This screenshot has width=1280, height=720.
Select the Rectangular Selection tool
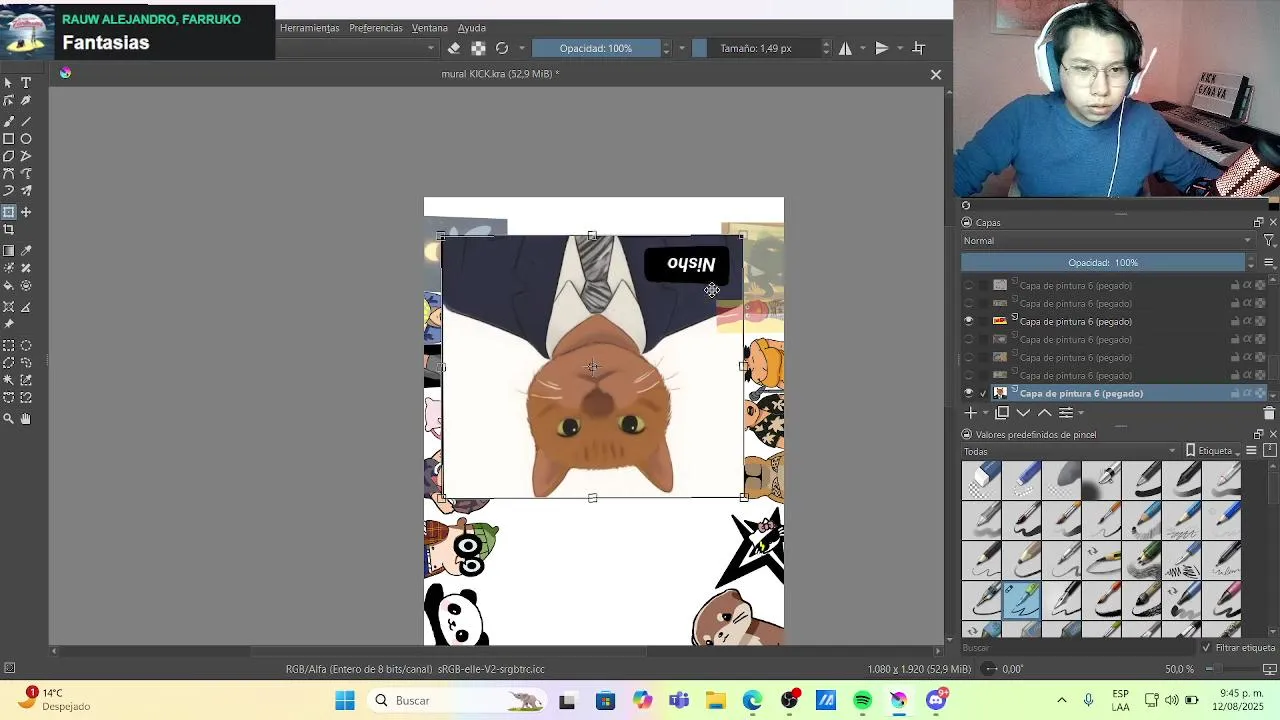[9, 345]
